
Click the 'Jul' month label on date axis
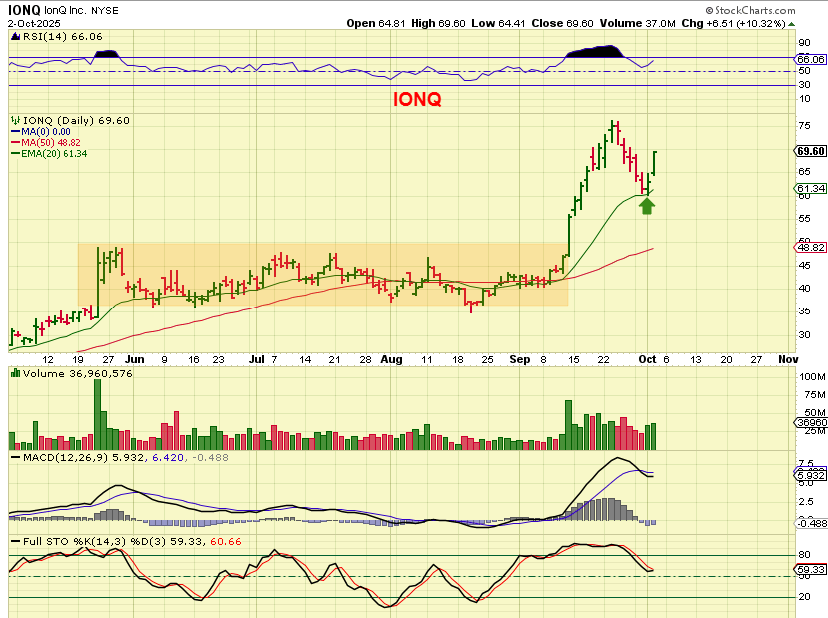click(256, 359)
